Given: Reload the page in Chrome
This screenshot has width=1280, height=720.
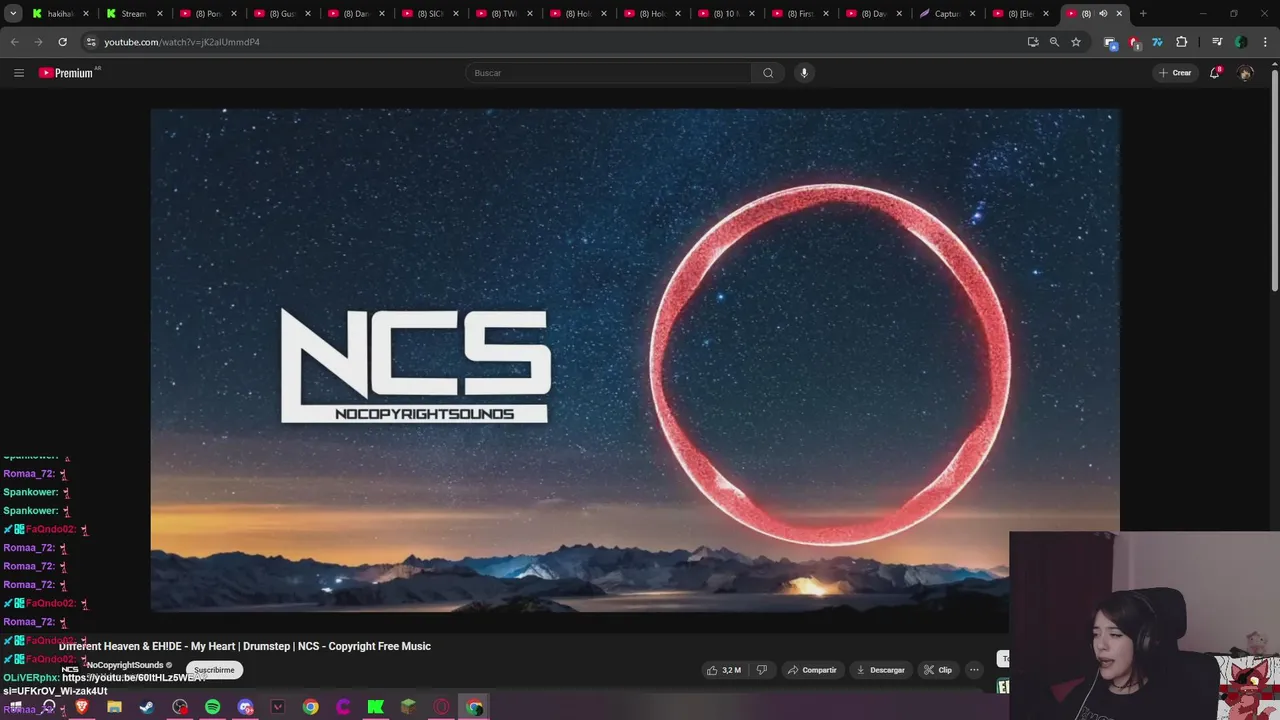Looking at the screenshot, I should tap(62, 42).
